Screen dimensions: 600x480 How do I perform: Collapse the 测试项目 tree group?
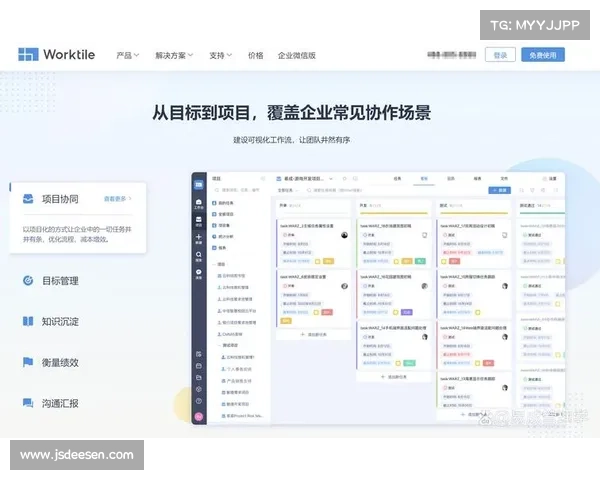[219, 345]
